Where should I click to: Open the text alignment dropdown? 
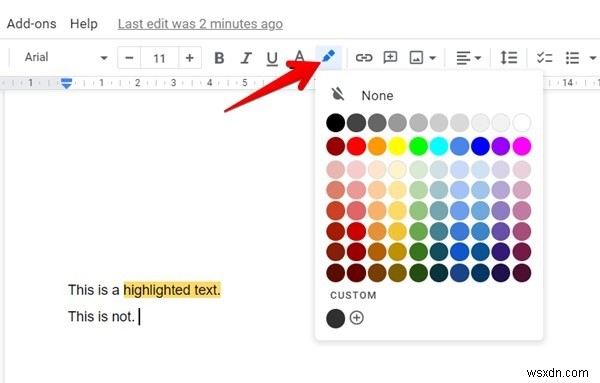(468, 58)
